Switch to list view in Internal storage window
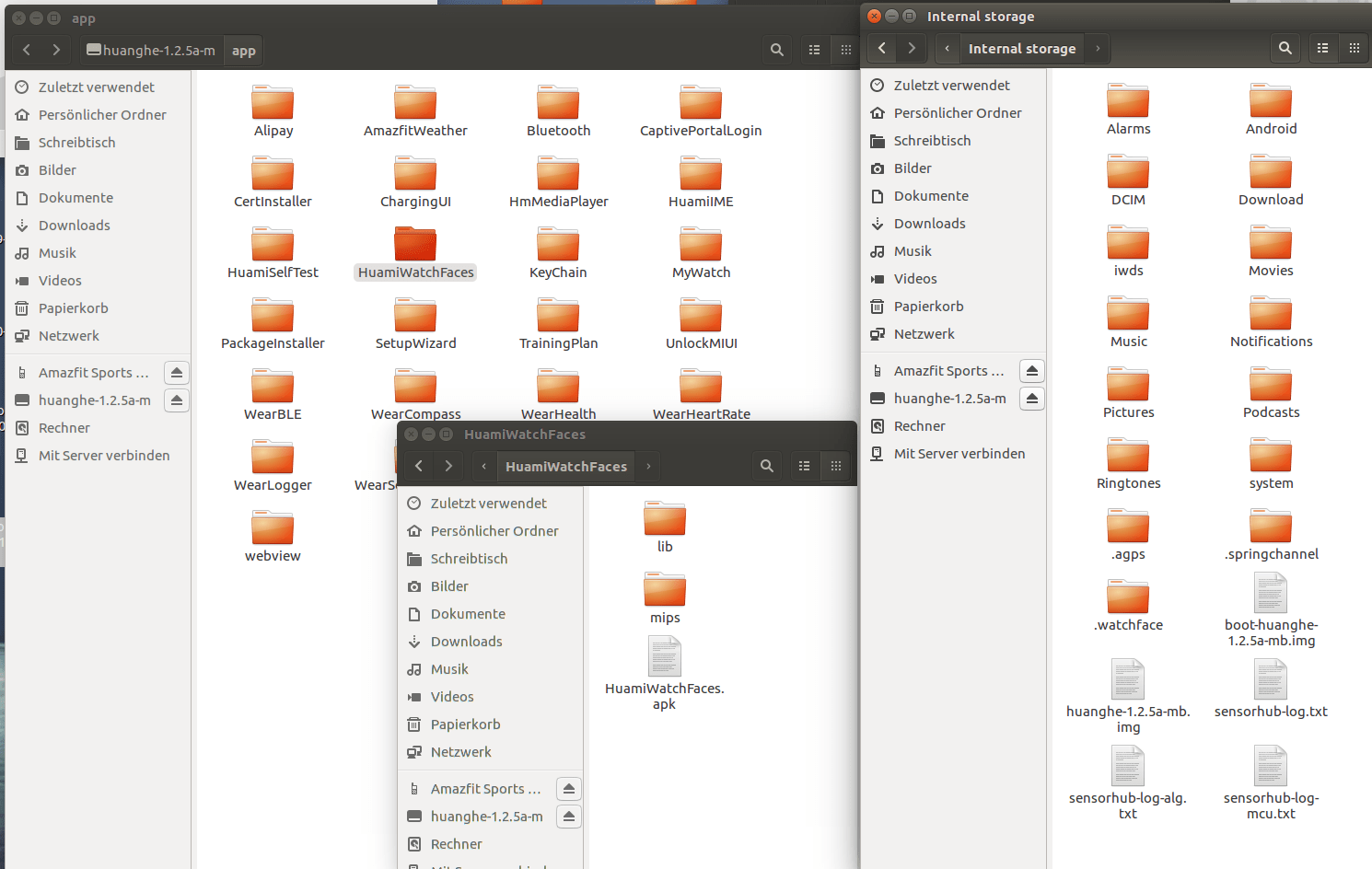The height and width of the screenshot is (869, 1372). click(x=1322, y=48)
